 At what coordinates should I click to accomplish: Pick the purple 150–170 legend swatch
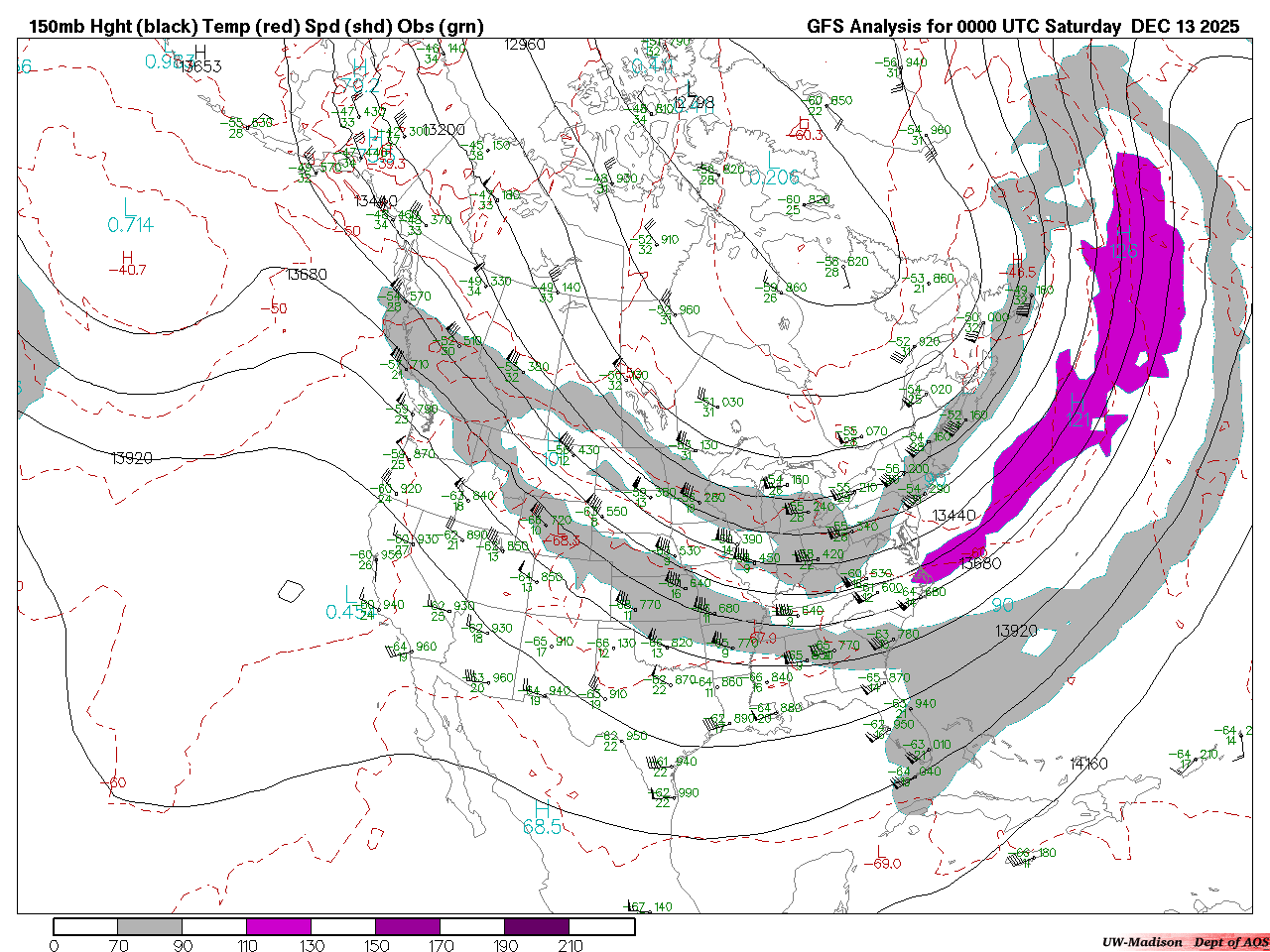(408, 926)
